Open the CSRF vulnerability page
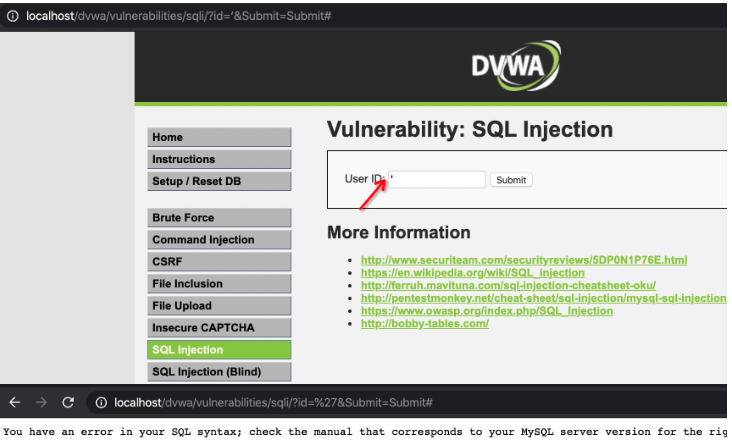 click(219, 261)
